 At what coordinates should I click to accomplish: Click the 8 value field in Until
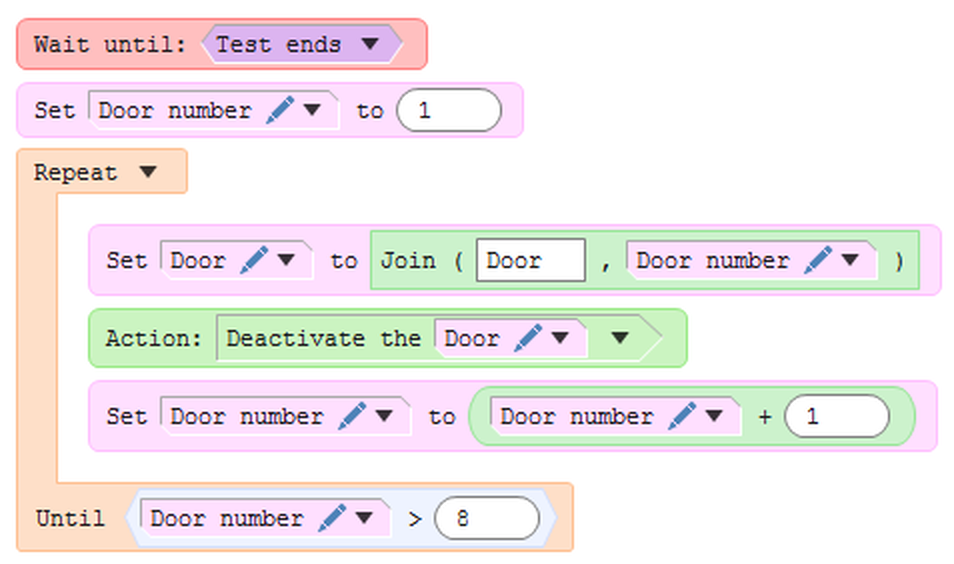click(487, 519)
